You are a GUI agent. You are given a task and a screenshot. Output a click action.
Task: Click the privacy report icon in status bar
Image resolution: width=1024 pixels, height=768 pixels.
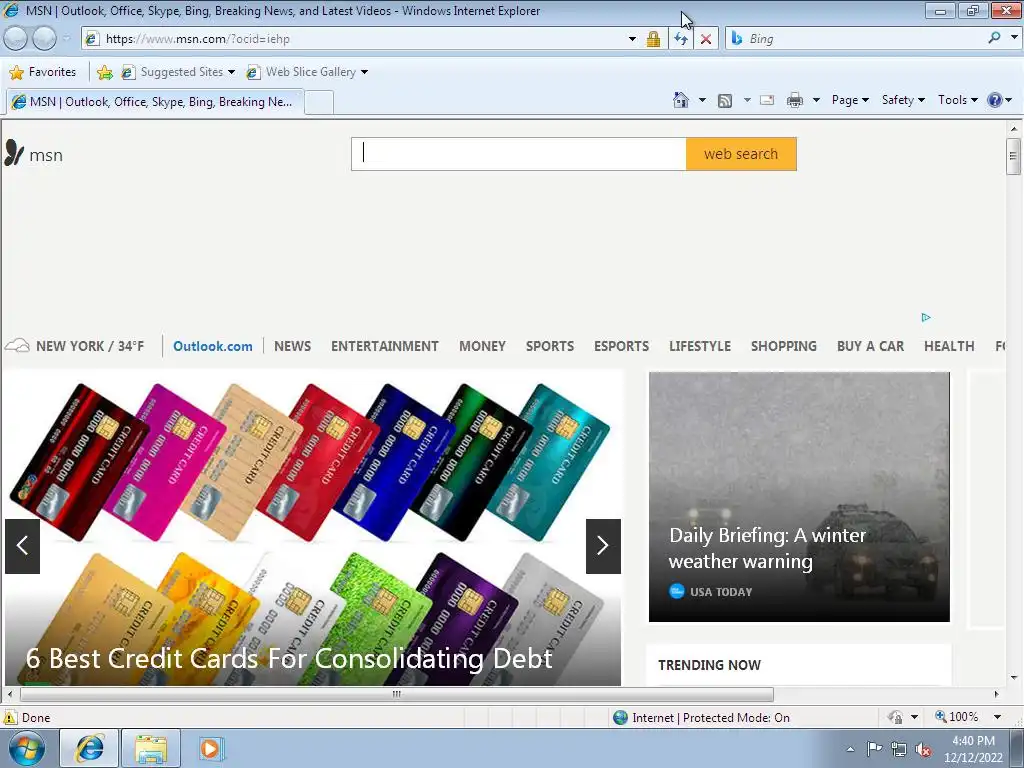(895, 717)
